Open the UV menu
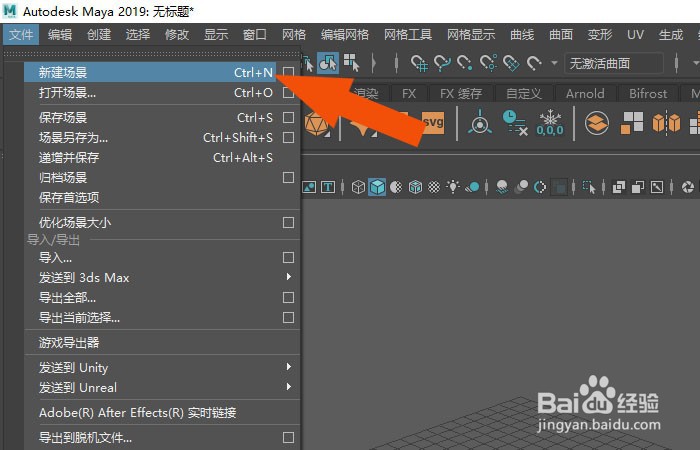The width and height of the screenshot is (700, 450). click(635, 34)
